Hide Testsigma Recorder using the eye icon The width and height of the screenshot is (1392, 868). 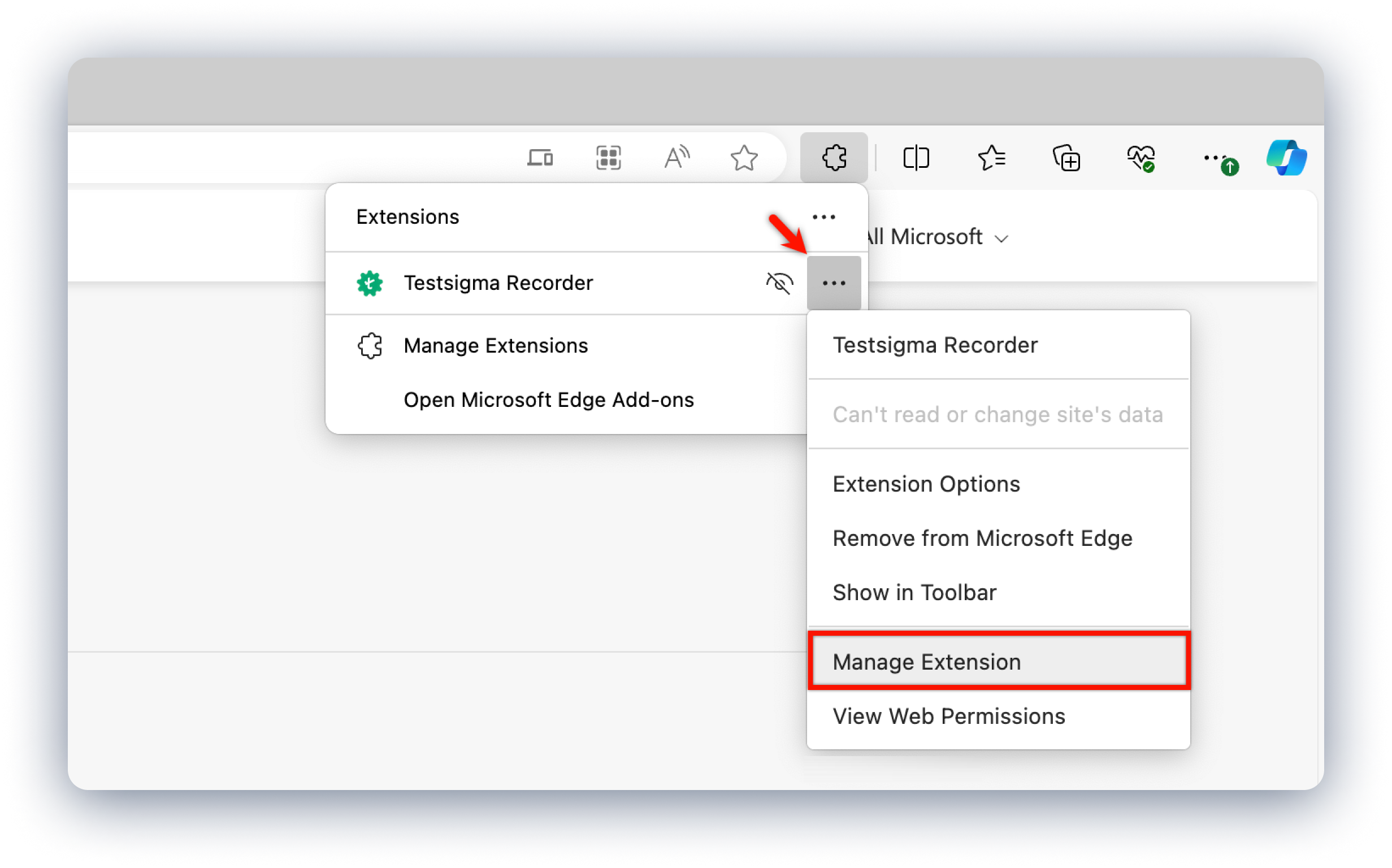point(780,283)
